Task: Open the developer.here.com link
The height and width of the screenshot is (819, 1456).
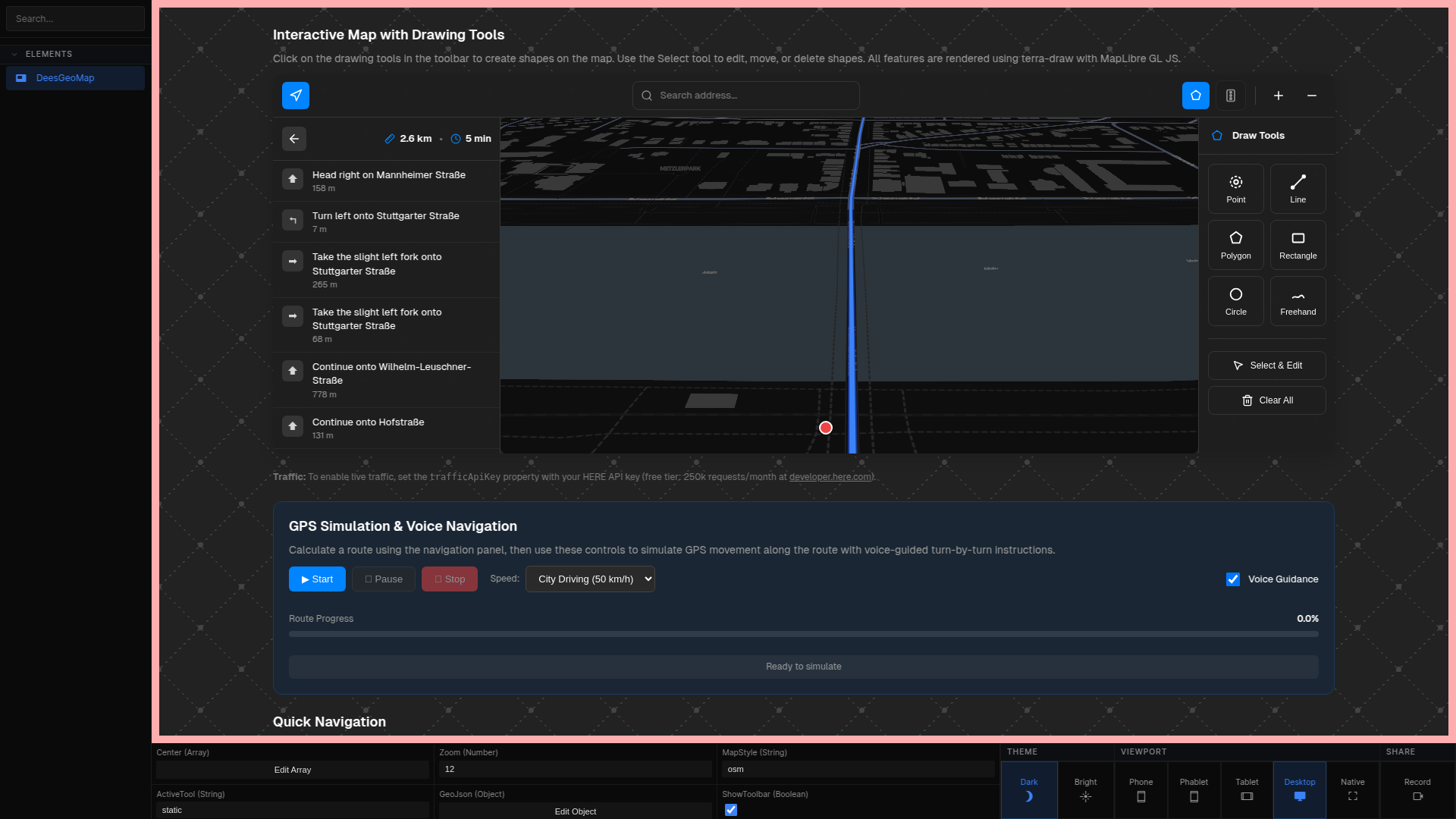Action: (830, 477)
